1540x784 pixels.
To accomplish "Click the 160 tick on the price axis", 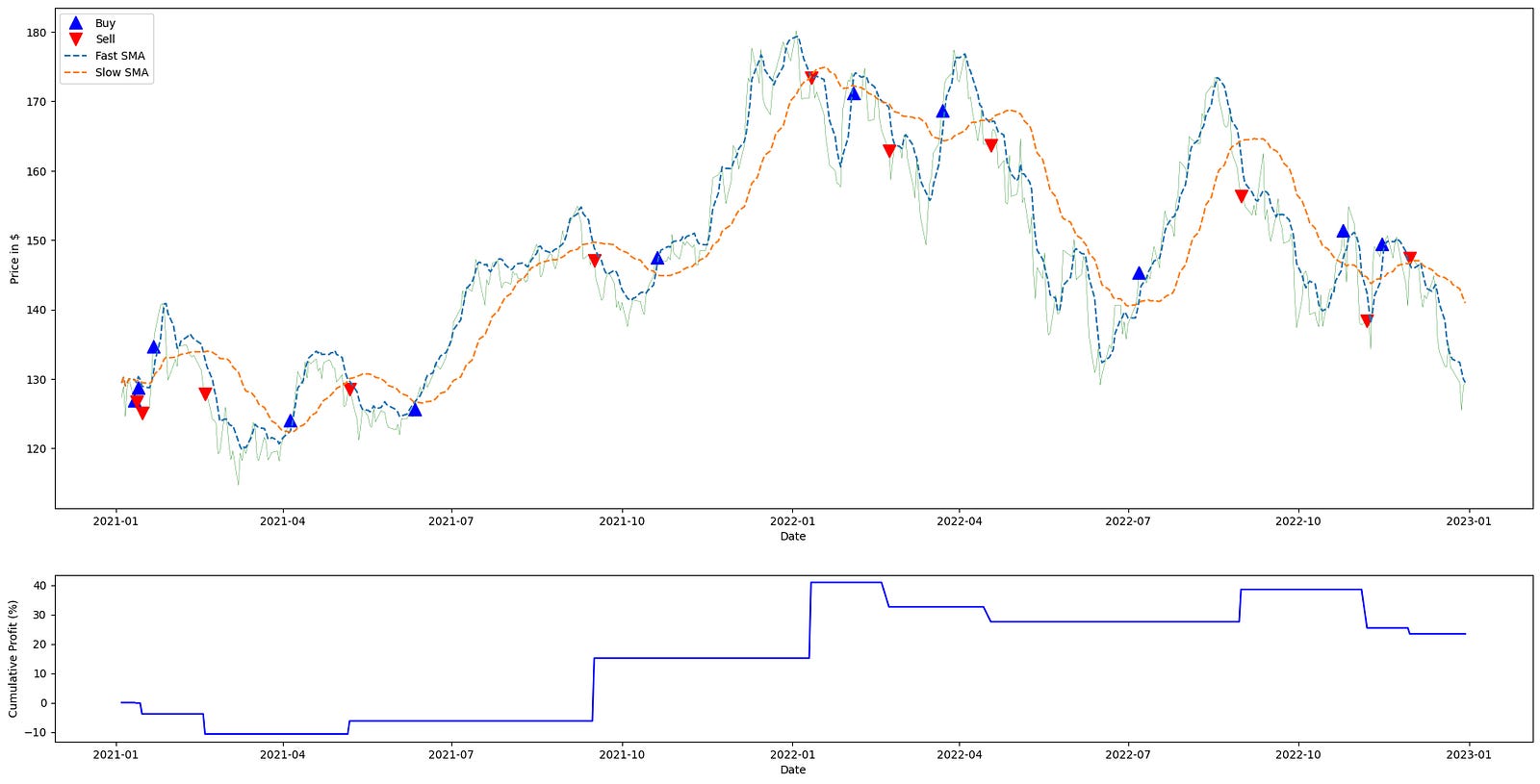I will tap(37, 171).
